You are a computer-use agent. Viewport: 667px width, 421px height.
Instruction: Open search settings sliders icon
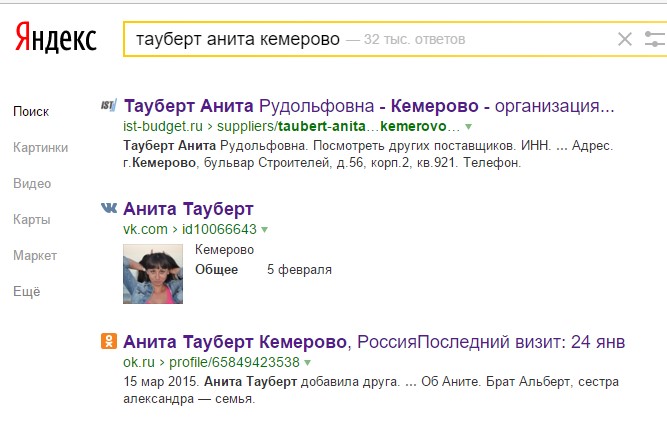pyautogui.click(x=655, y=39)
